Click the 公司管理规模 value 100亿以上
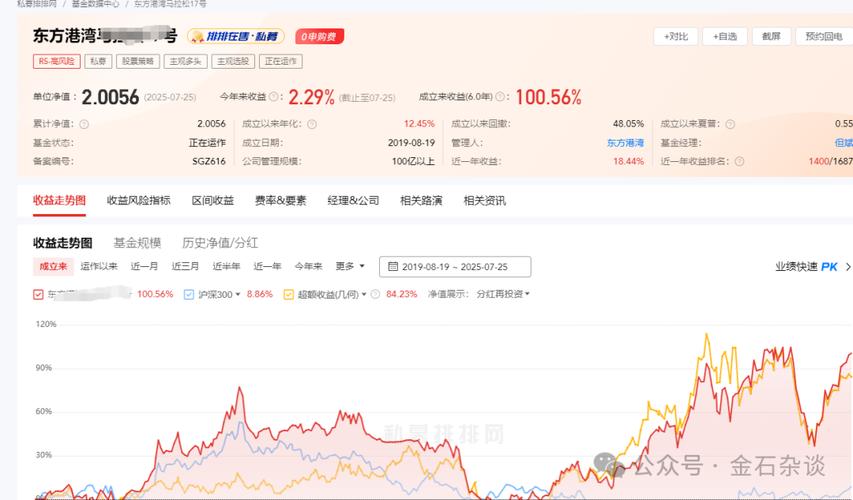This screenshot has width=853, height=500. pos(413,162)
